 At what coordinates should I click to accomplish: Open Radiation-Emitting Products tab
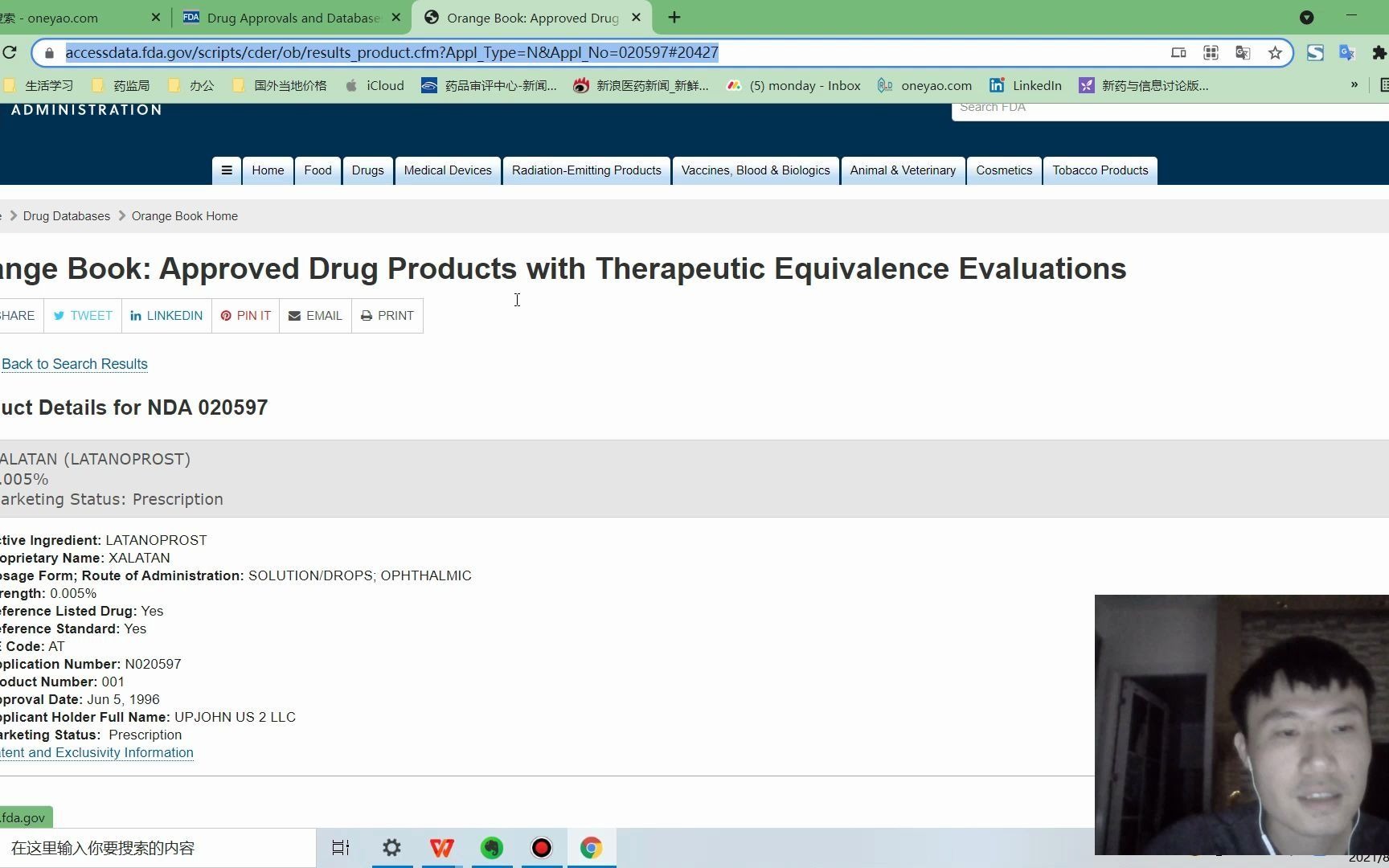(x=587, y=170)
